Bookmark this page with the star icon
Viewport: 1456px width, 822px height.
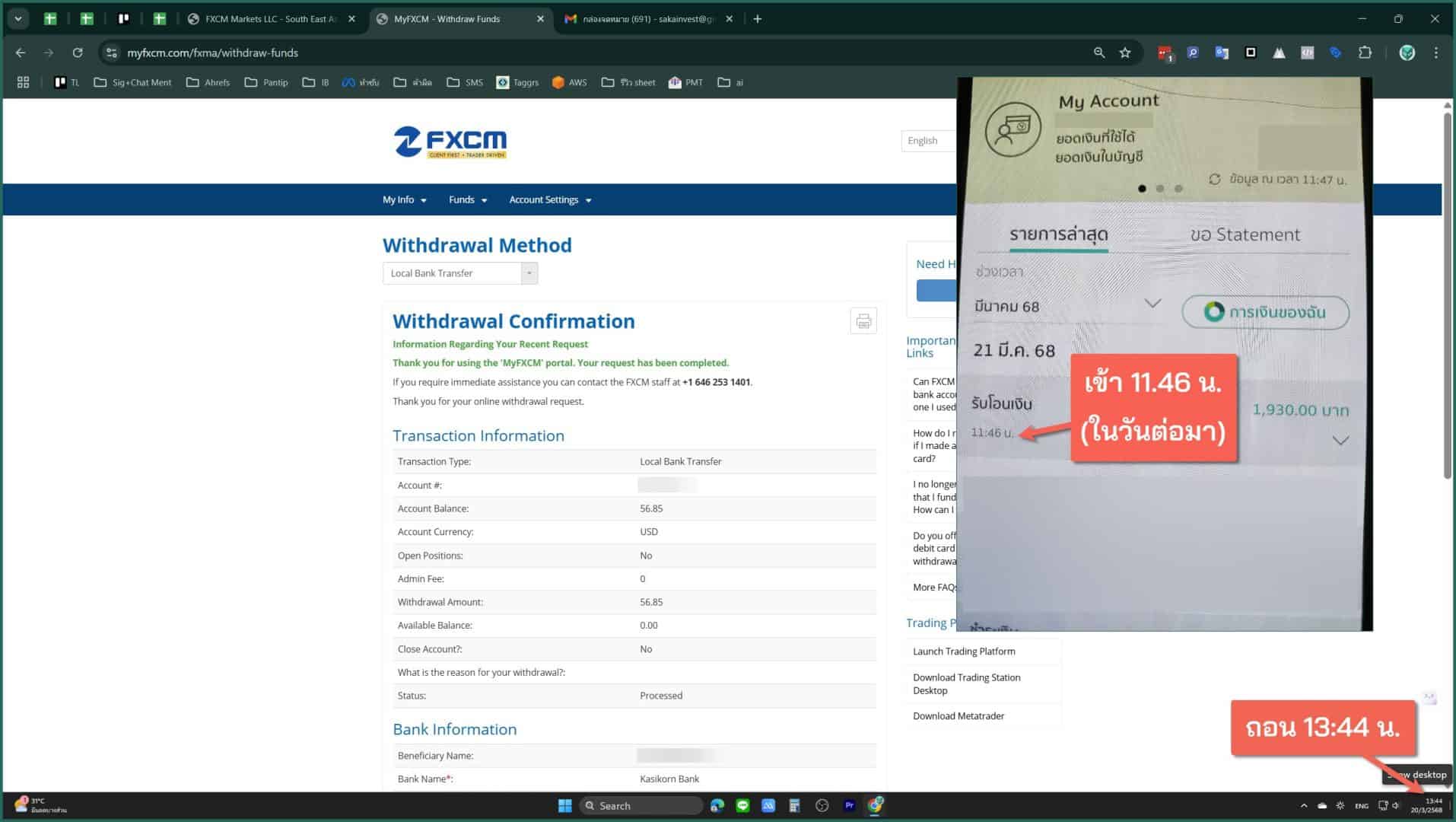click(1125, 53)
